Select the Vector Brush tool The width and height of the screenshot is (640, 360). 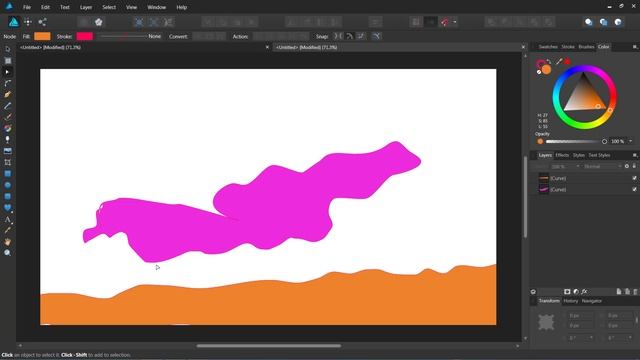[7, 117]
